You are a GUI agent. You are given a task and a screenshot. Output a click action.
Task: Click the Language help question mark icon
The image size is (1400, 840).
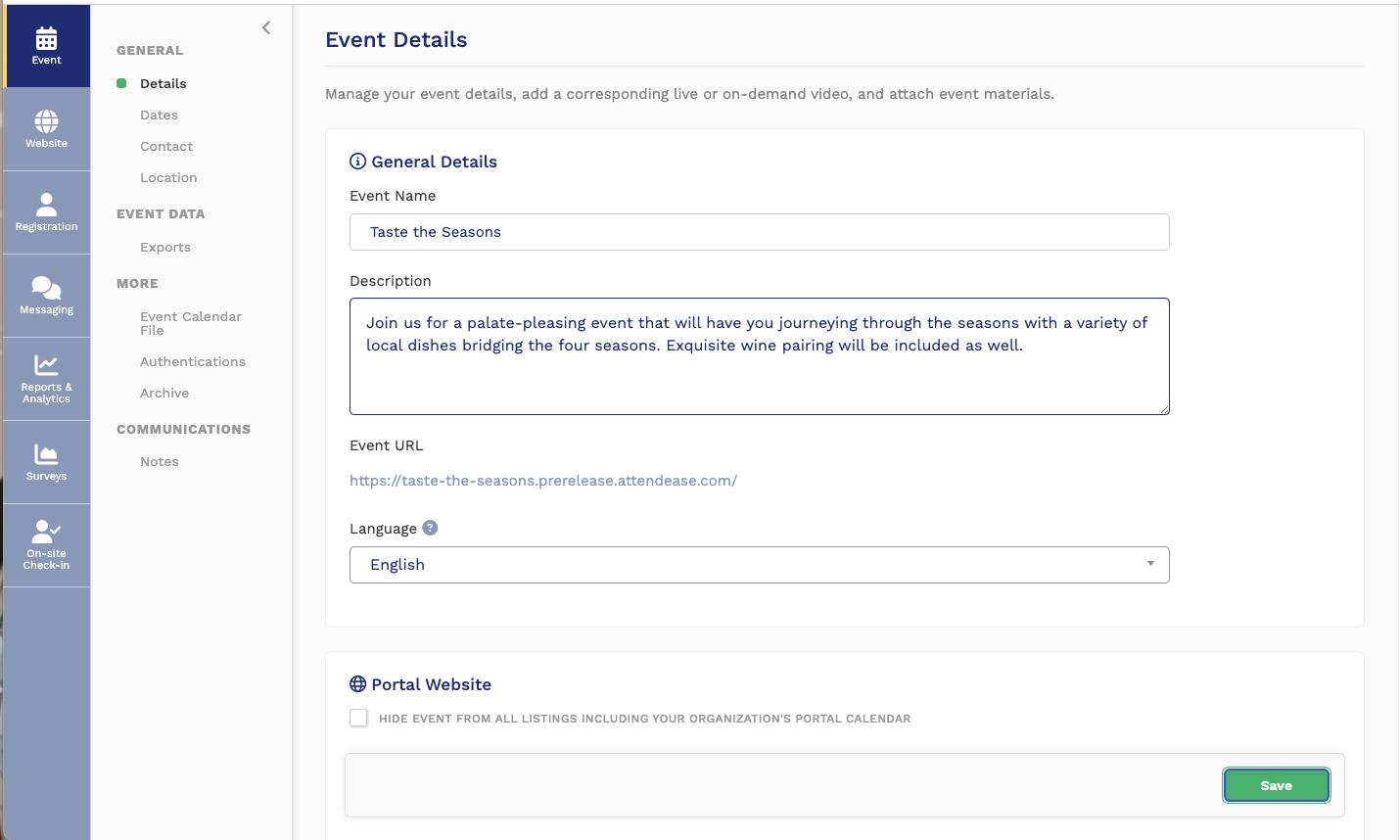coord(430,528)
